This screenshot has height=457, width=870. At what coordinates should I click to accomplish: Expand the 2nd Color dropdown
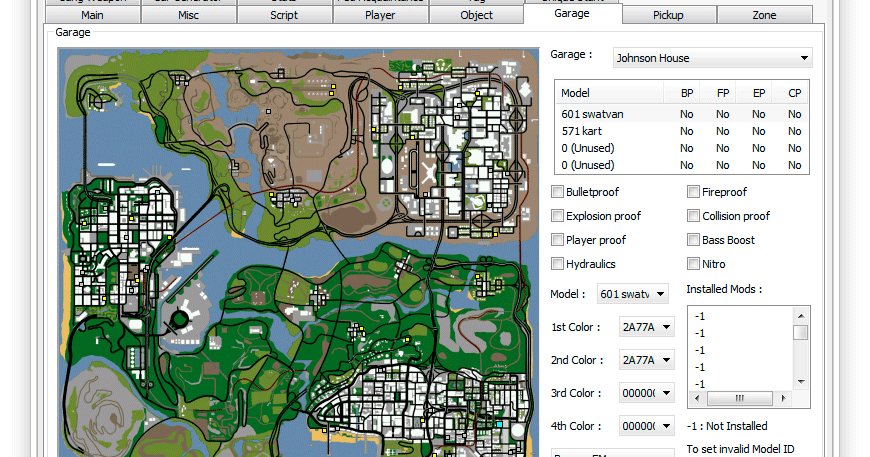pyautogui.click(x=646, y=360)
